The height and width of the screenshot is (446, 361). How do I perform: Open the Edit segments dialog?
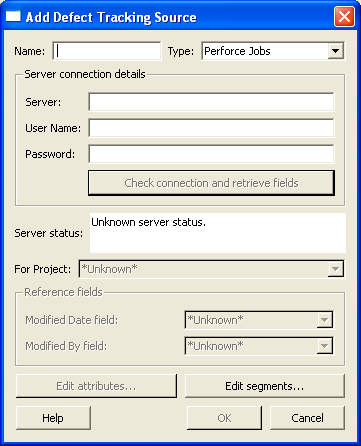(265, 386)
